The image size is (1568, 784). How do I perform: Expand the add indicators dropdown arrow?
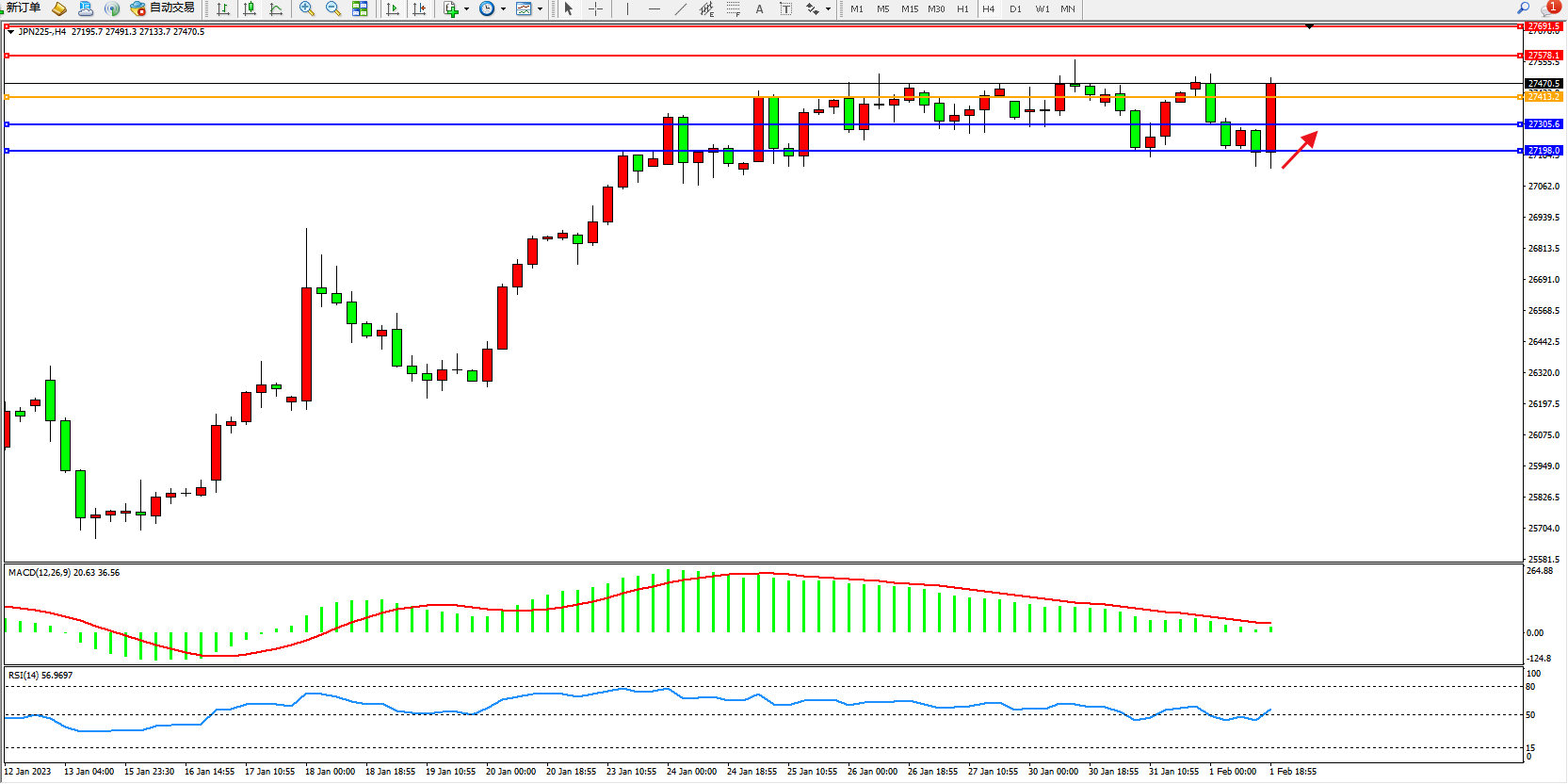466,9
